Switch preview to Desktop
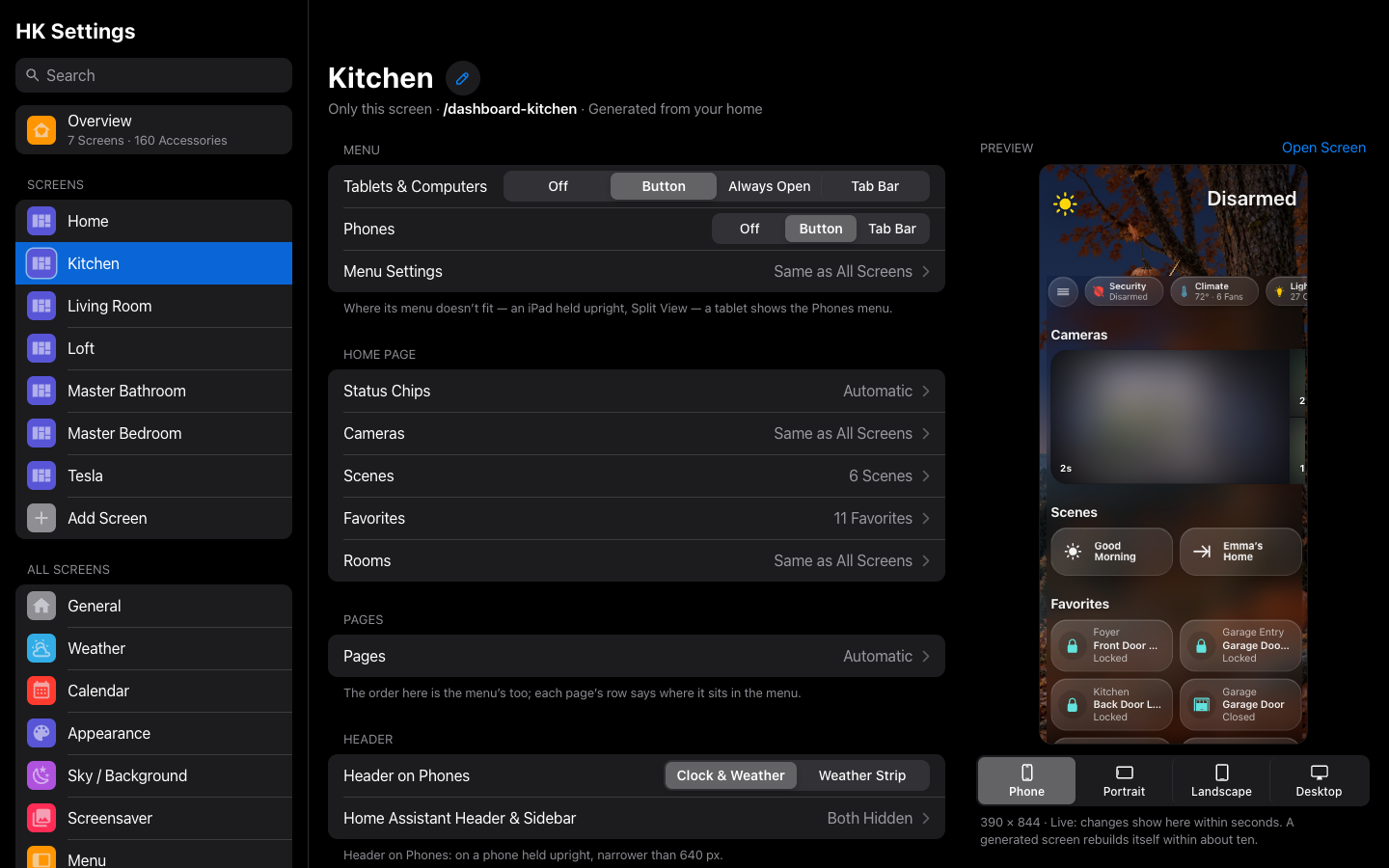Image resolution: width=1389 pixels, height=868 pixels. click(x=1319, y=780)
